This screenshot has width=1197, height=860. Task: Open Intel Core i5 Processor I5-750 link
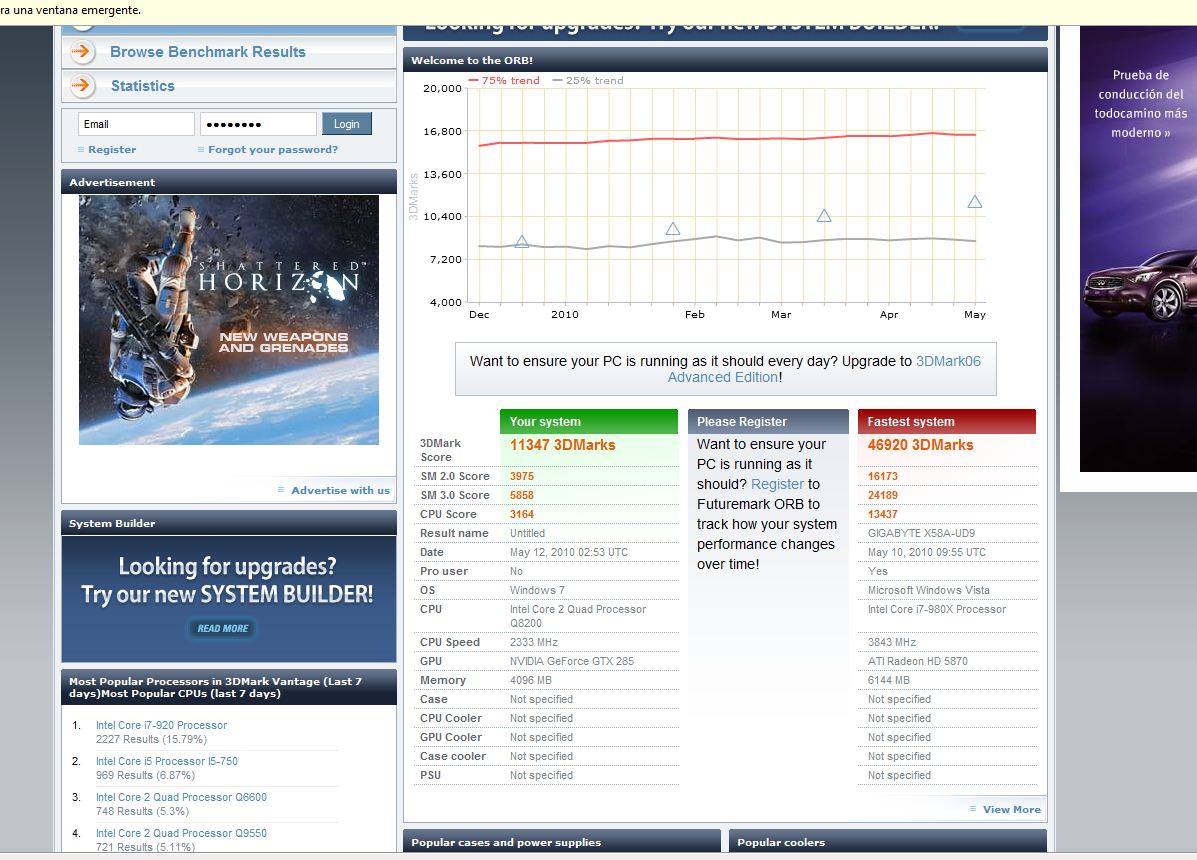(x=166, y=761)
